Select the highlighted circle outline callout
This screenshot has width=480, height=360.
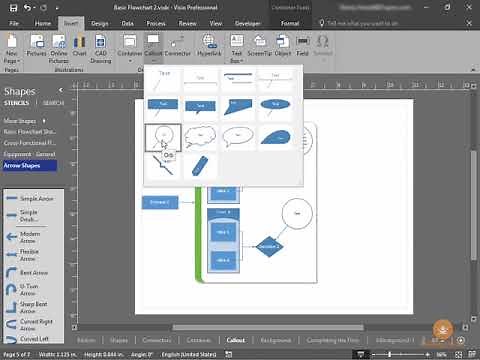pos(163,137)
